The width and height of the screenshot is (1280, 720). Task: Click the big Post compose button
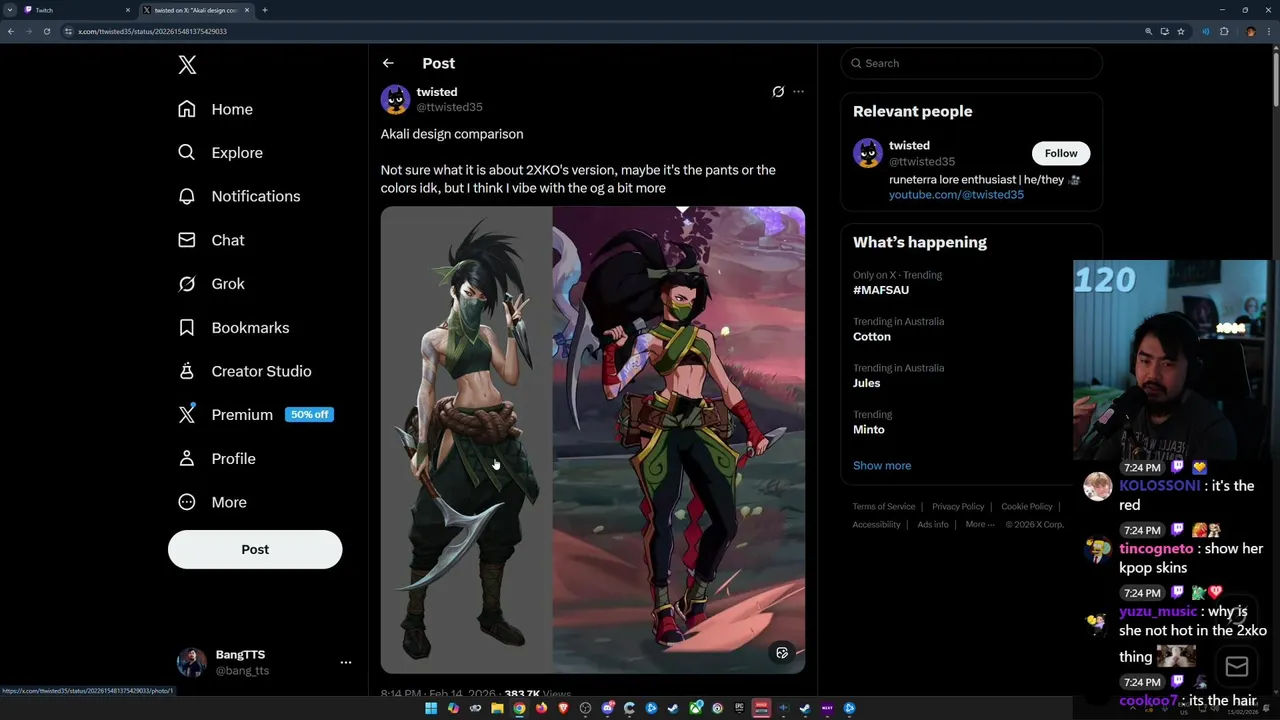[255, 549]
